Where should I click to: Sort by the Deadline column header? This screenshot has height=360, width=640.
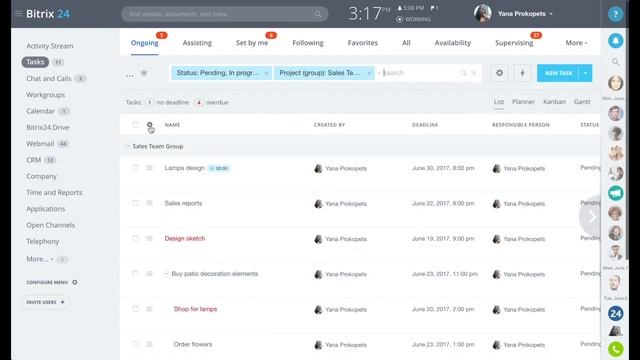tap(425, 124)
